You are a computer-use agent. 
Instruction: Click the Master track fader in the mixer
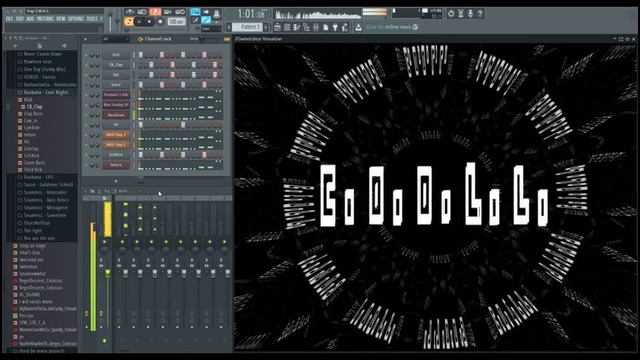pyautogui.click(x=107, y=273)
